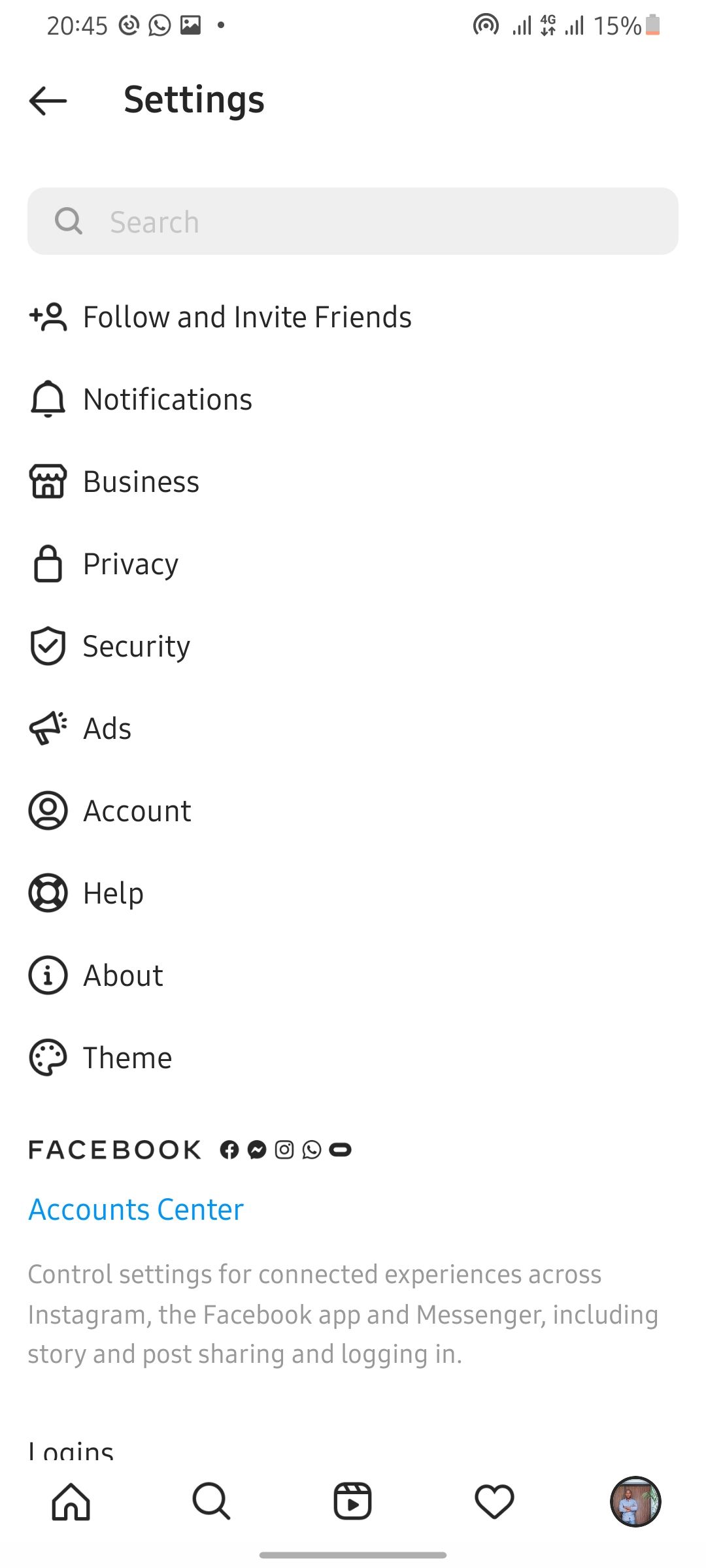Open Follow and Invite Friends
Viewport: 706px width, 1568px height.
(x=247, y=318)
